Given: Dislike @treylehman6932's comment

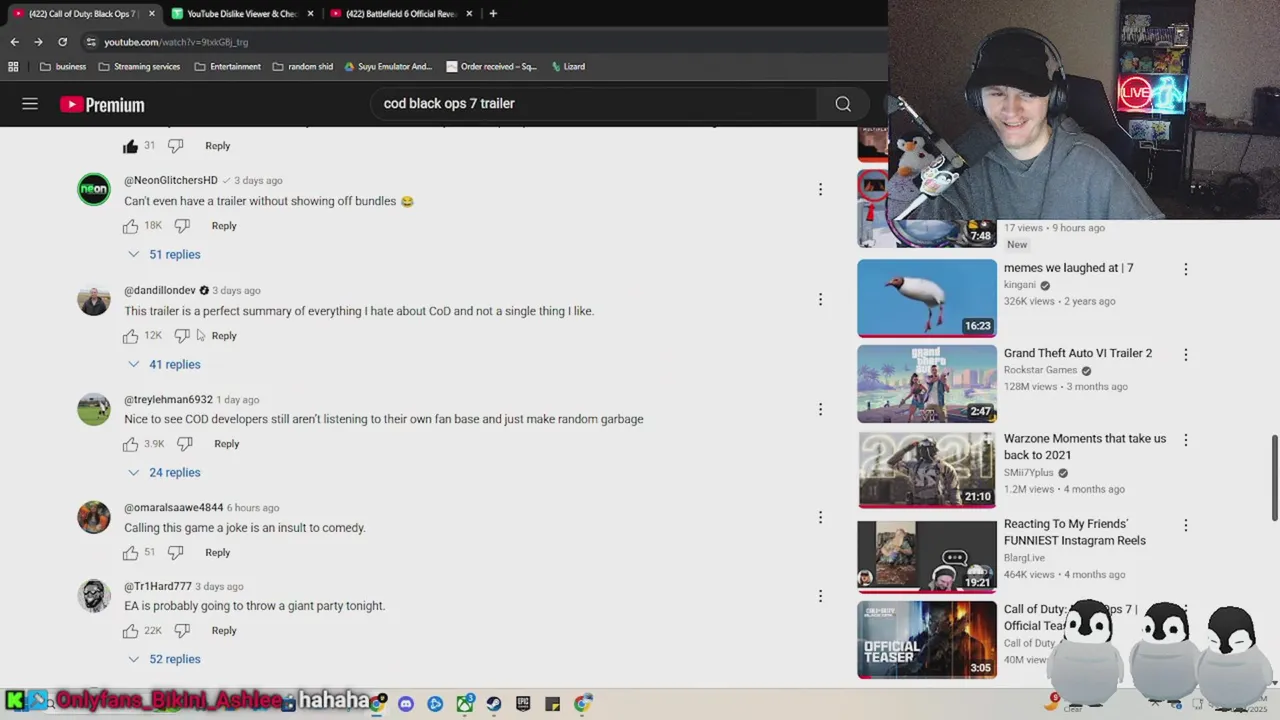Looking at the screenshot, I should click(184, 444).
